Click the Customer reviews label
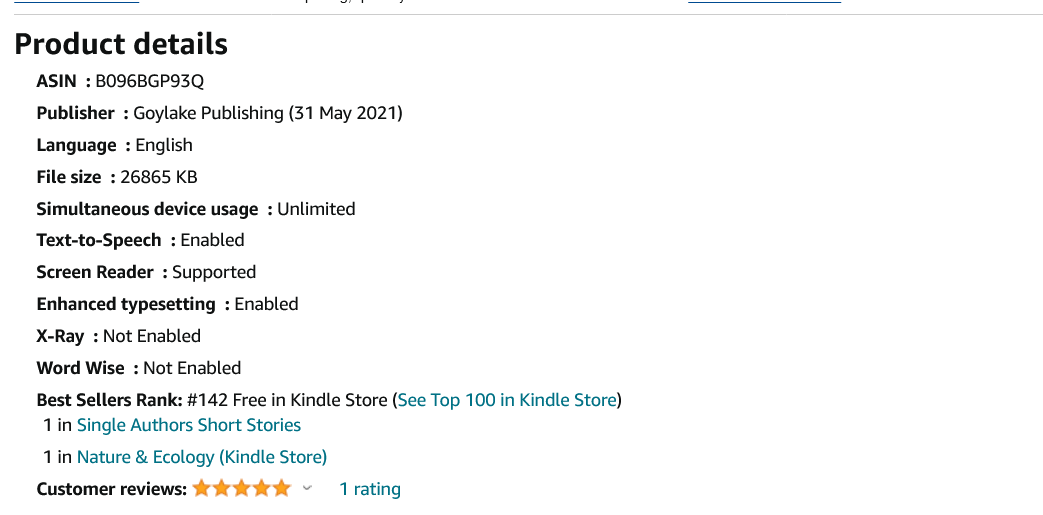Image resolution: width=1043 pixels, height=515 pixels. coord(112,489)
